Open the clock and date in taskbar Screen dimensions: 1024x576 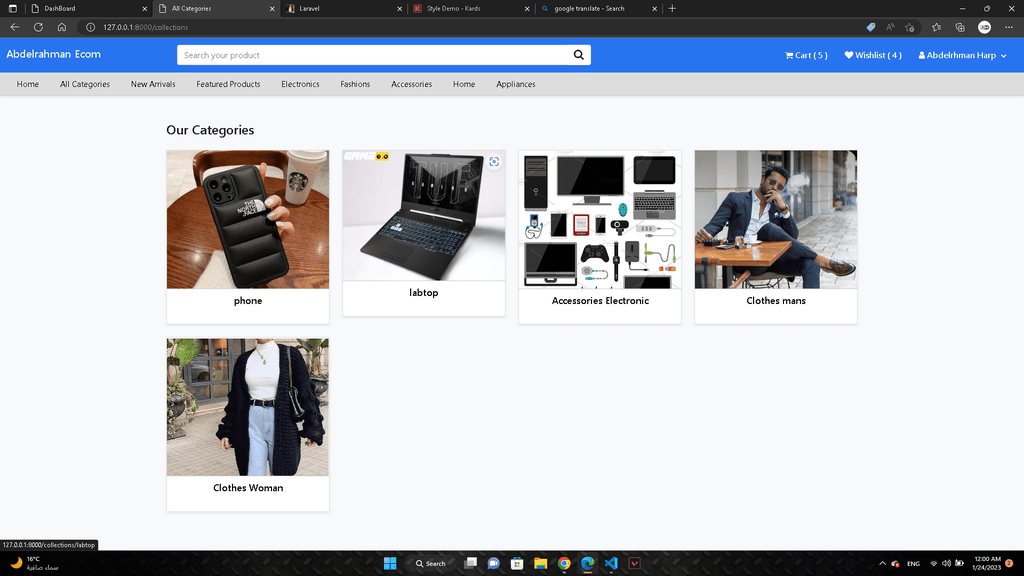(987, 563)
